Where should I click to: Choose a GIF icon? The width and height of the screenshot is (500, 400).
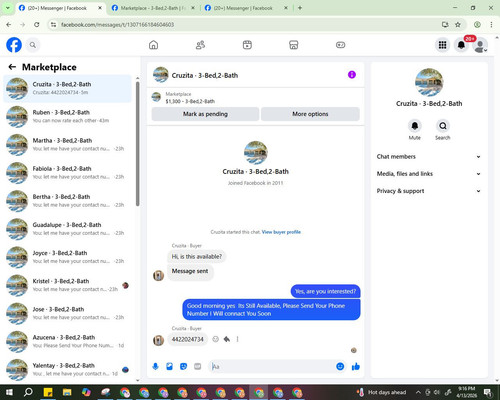pos(198,367)
